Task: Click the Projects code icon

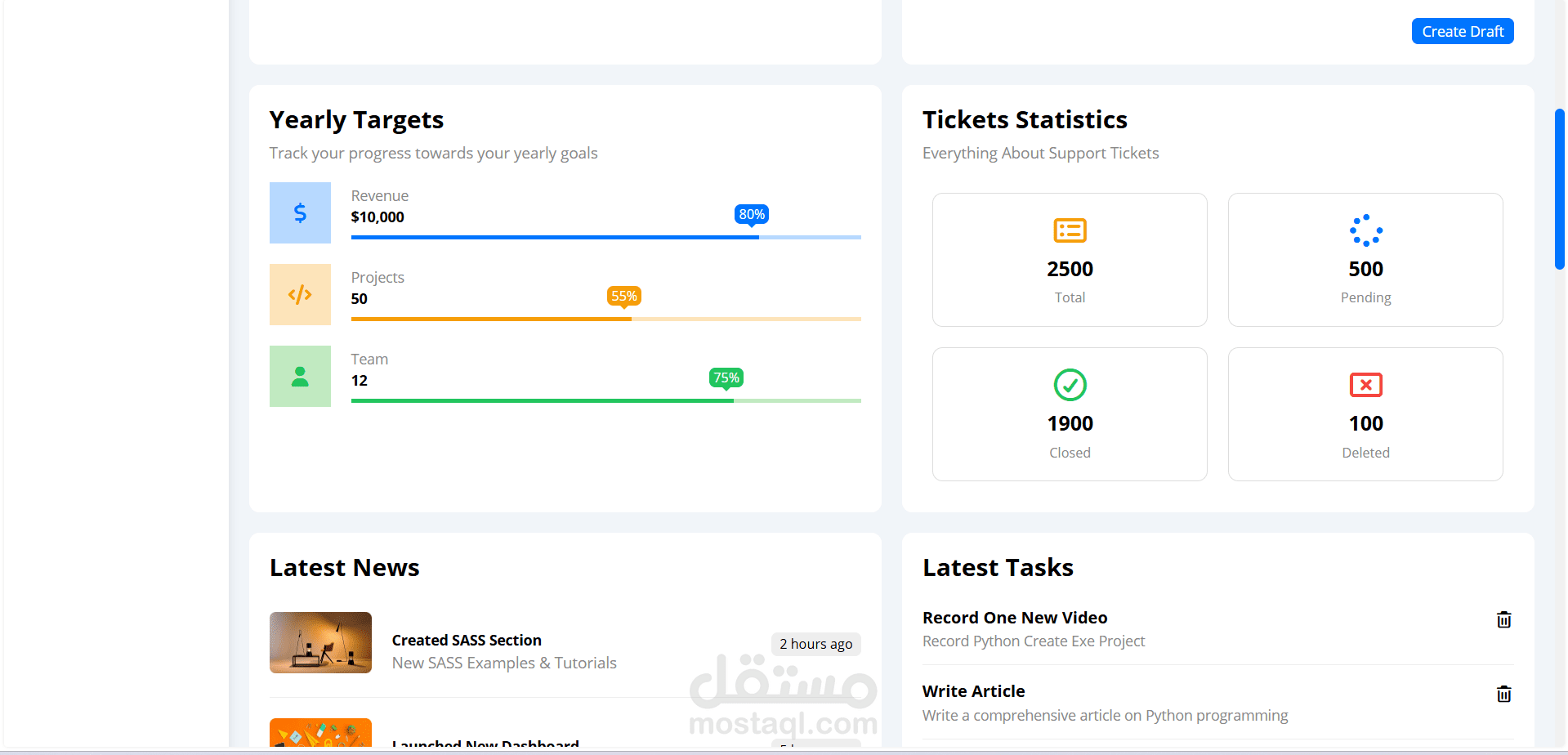Action: (x=300, y=294)
